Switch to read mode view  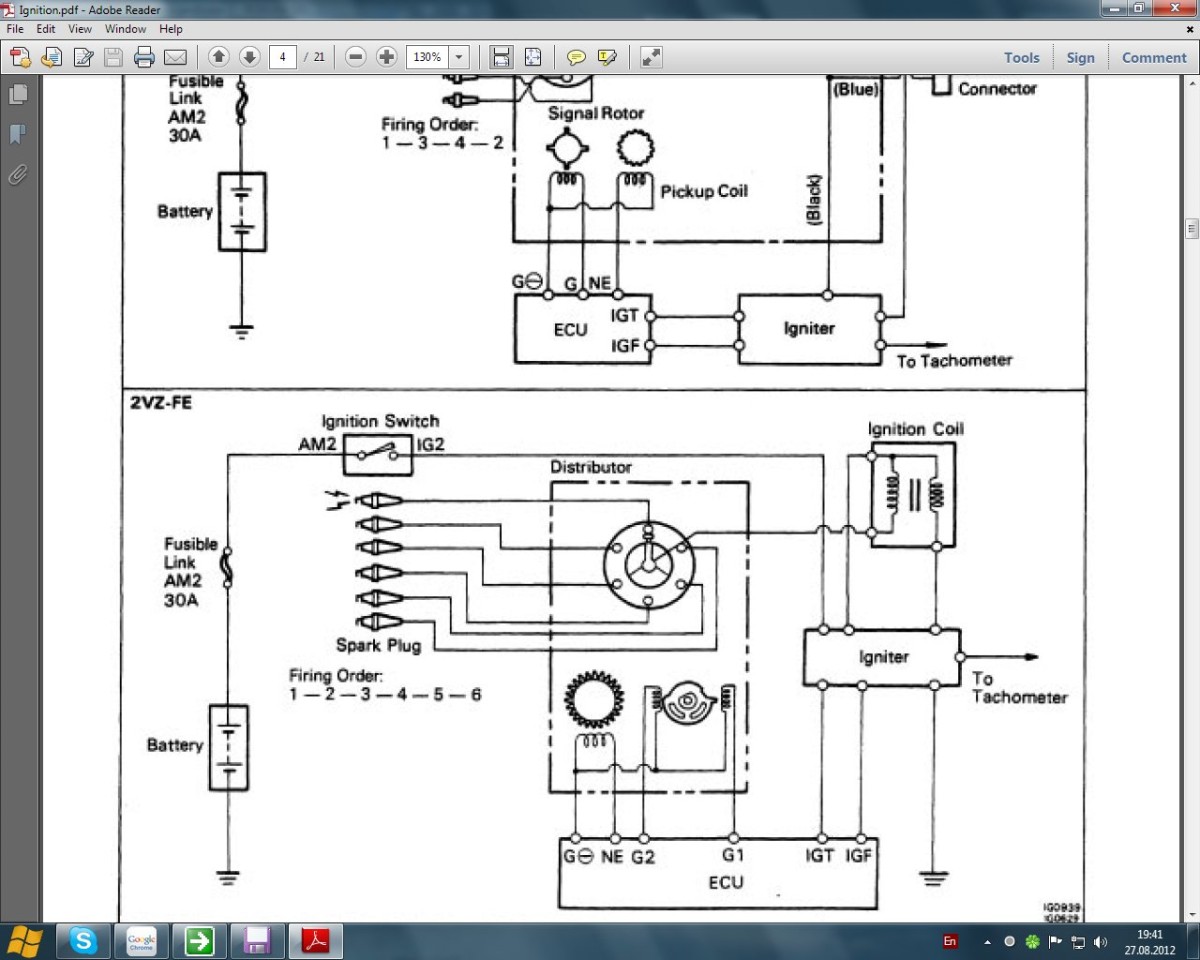(651, 57)
